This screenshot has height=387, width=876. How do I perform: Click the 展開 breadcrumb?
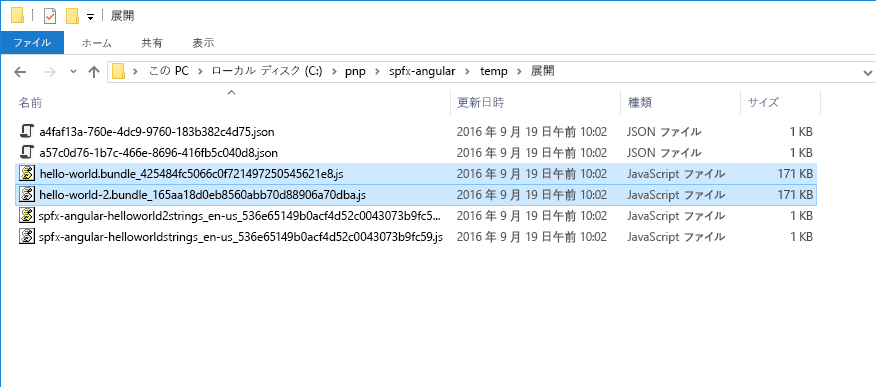(542, 71)
